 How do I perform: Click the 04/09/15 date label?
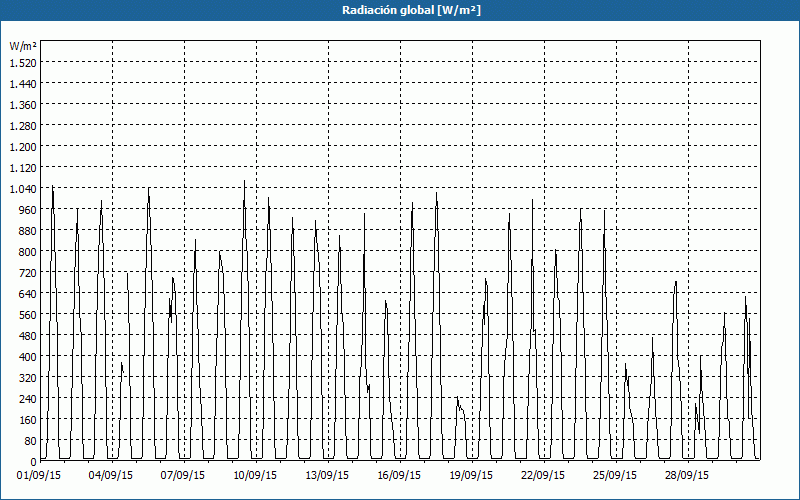111,476
